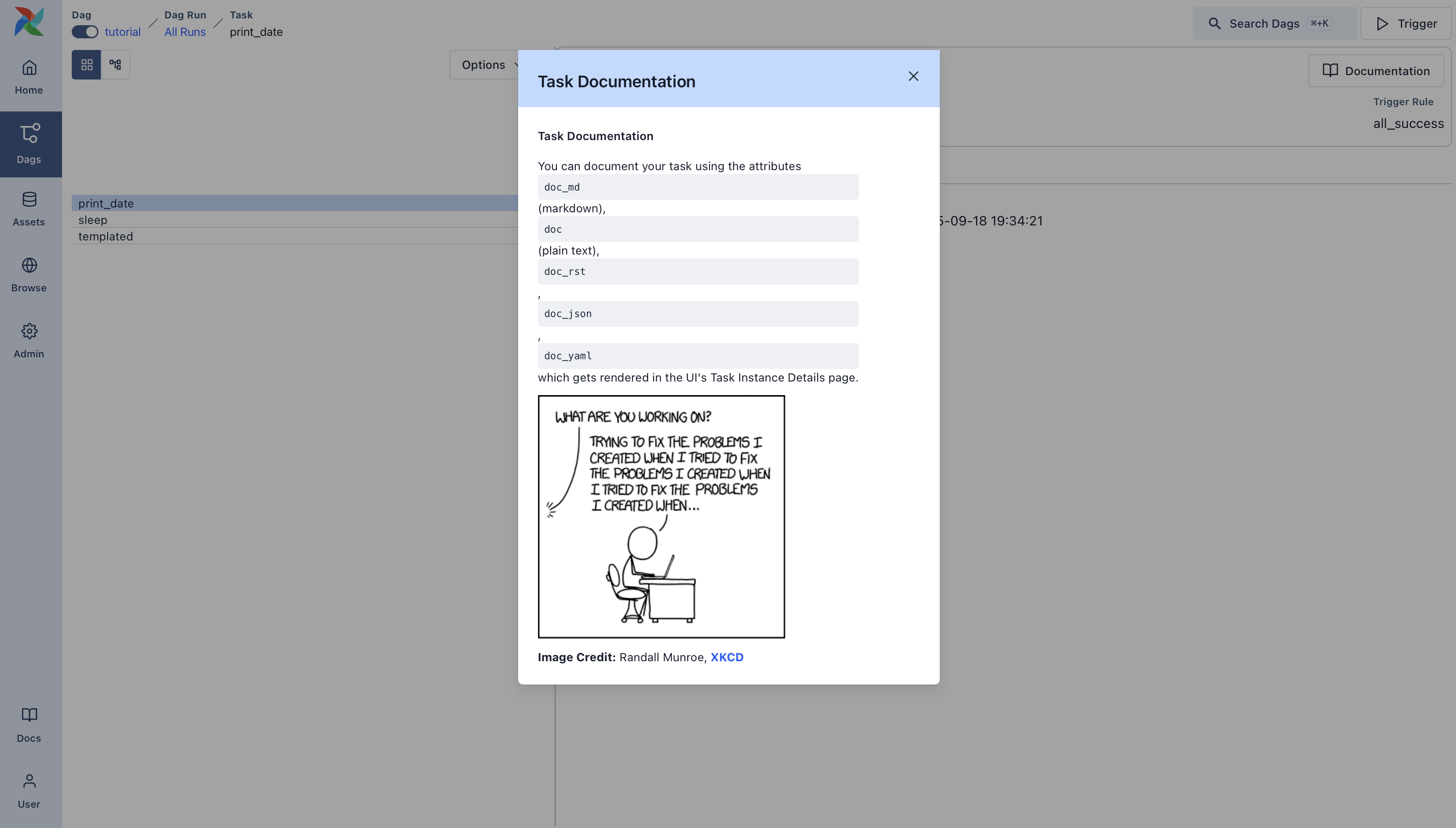1456x828 pixels.
Task: Toggle the tutorial Dag pause switch
Action: point(85,32)
